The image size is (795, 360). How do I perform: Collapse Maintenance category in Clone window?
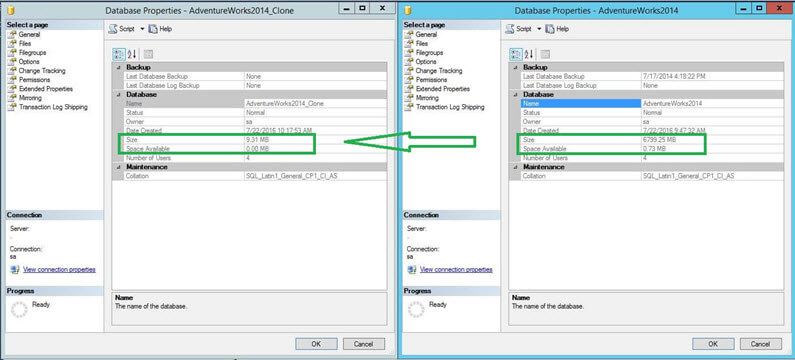(x=119, y=167)
